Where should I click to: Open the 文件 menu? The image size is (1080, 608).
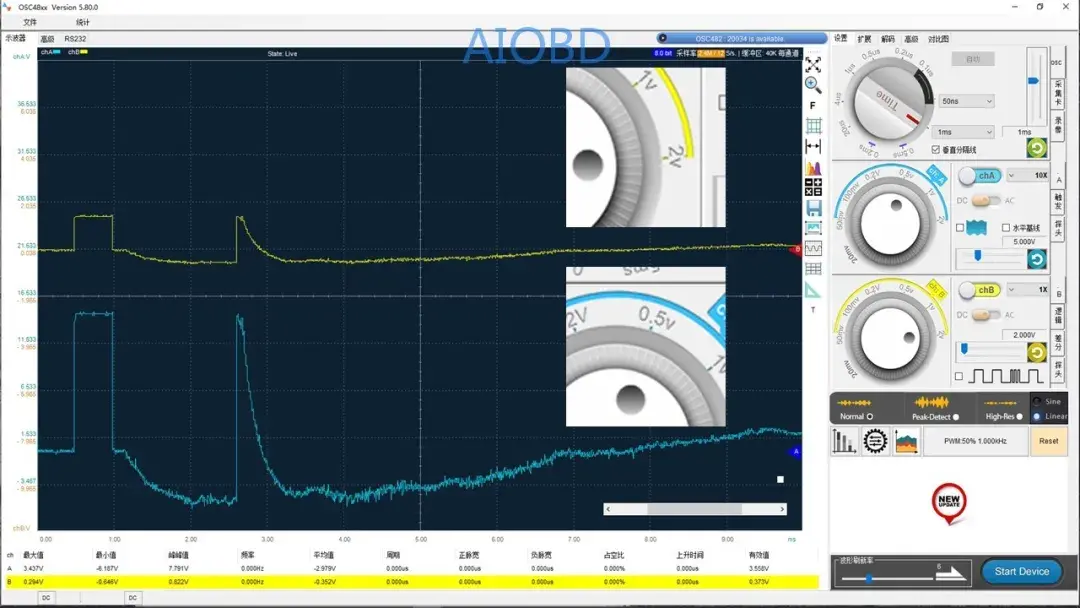pos(30,22)
